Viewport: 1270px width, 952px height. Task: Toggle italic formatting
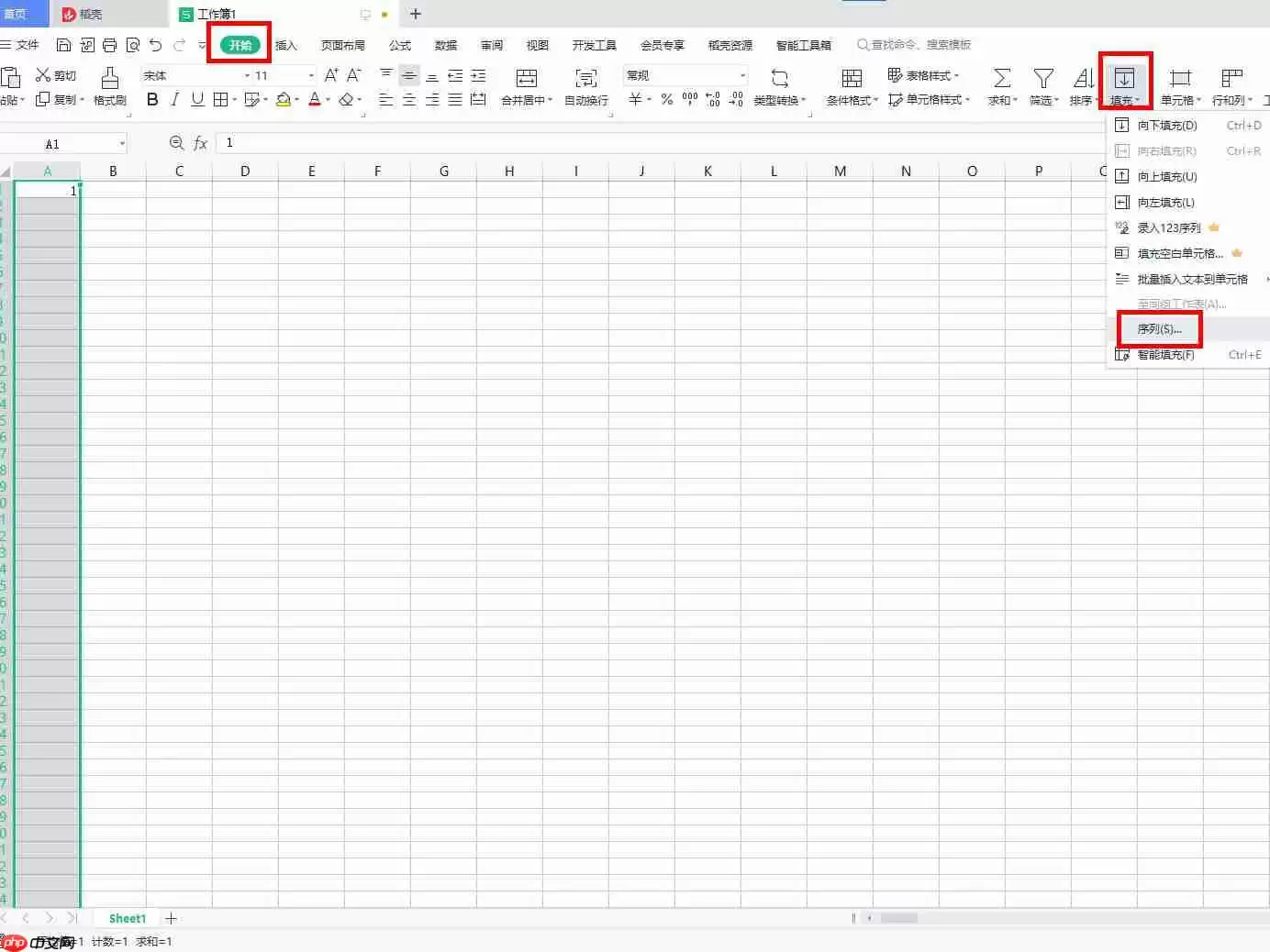coord(174,99)
